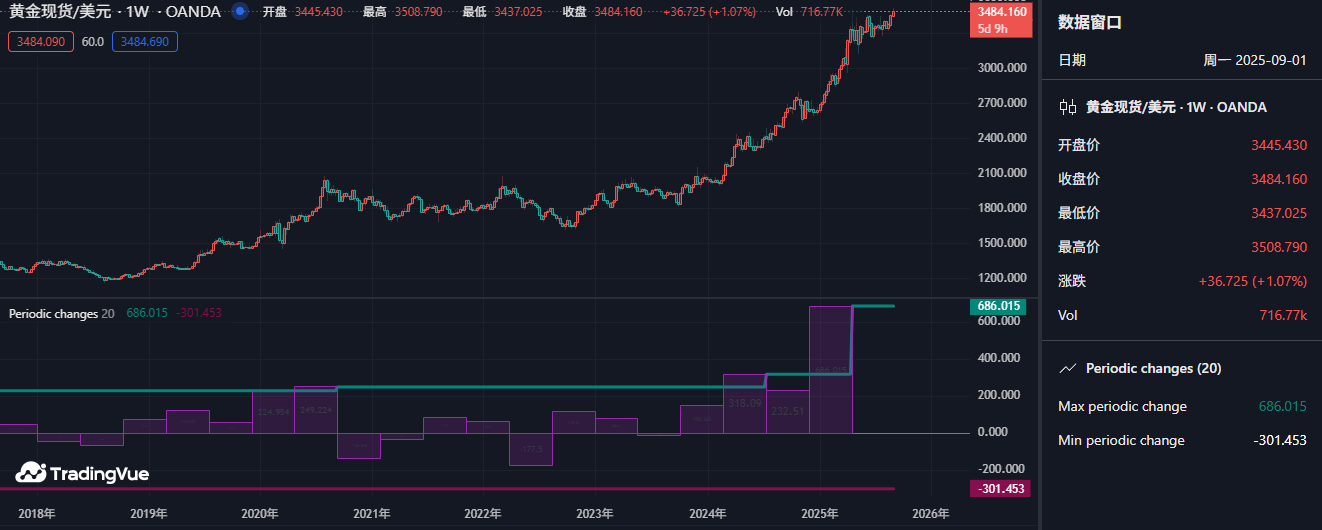Click the 2025年 label on the time axis
This screenshot has width=1322, height=530.
coord(819,513)
